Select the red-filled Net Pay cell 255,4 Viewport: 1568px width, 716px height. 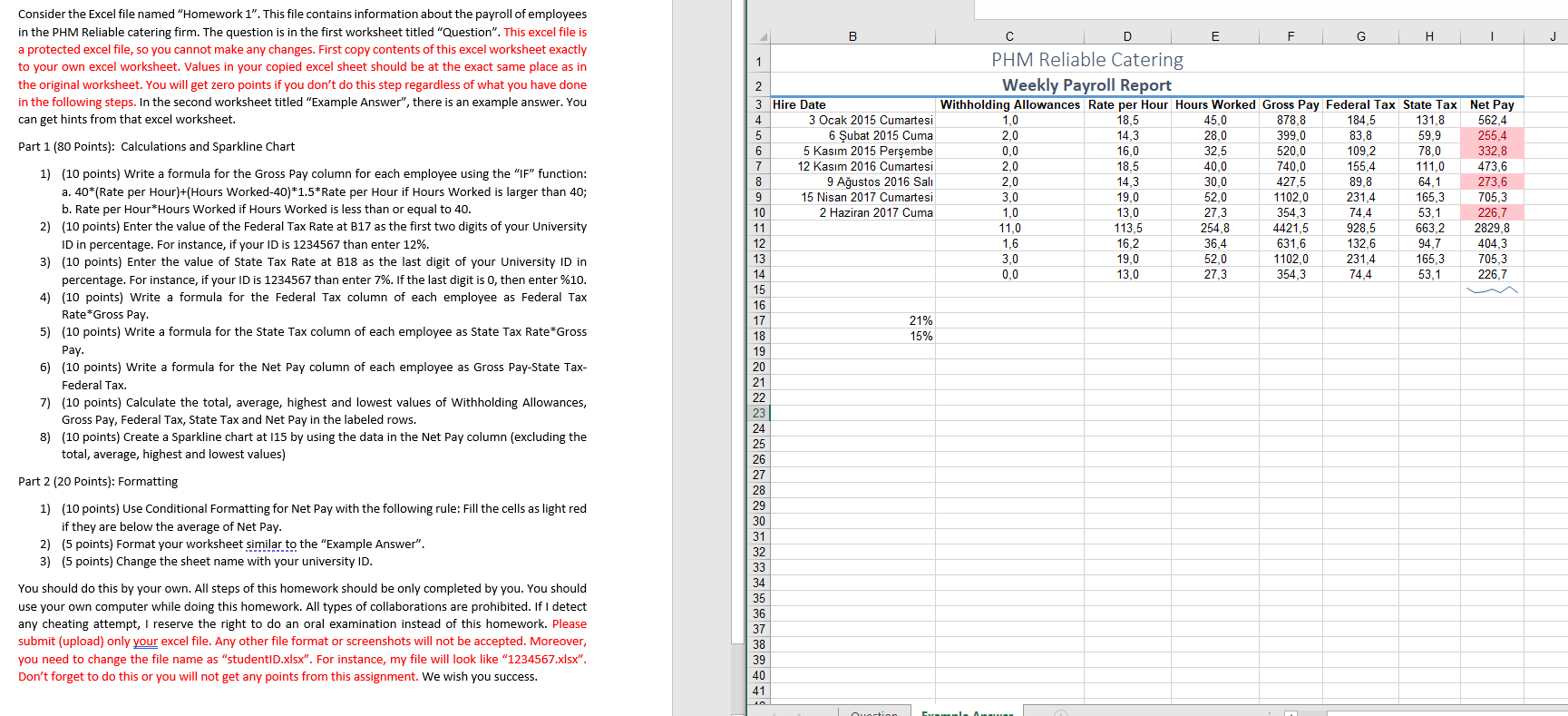[1492, 135]
